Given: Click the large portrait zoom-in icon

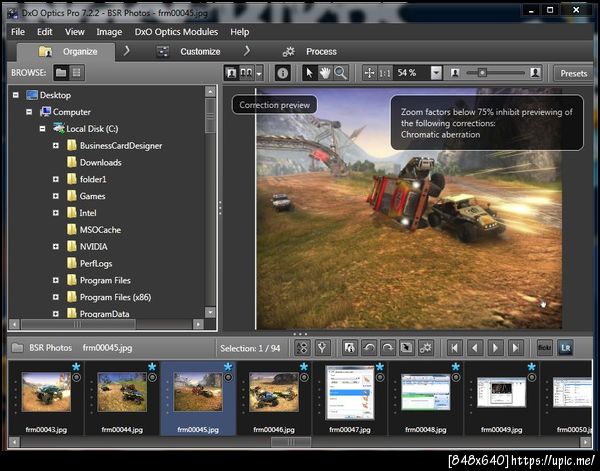Looking at the screenshot, I should coord(535,73).
